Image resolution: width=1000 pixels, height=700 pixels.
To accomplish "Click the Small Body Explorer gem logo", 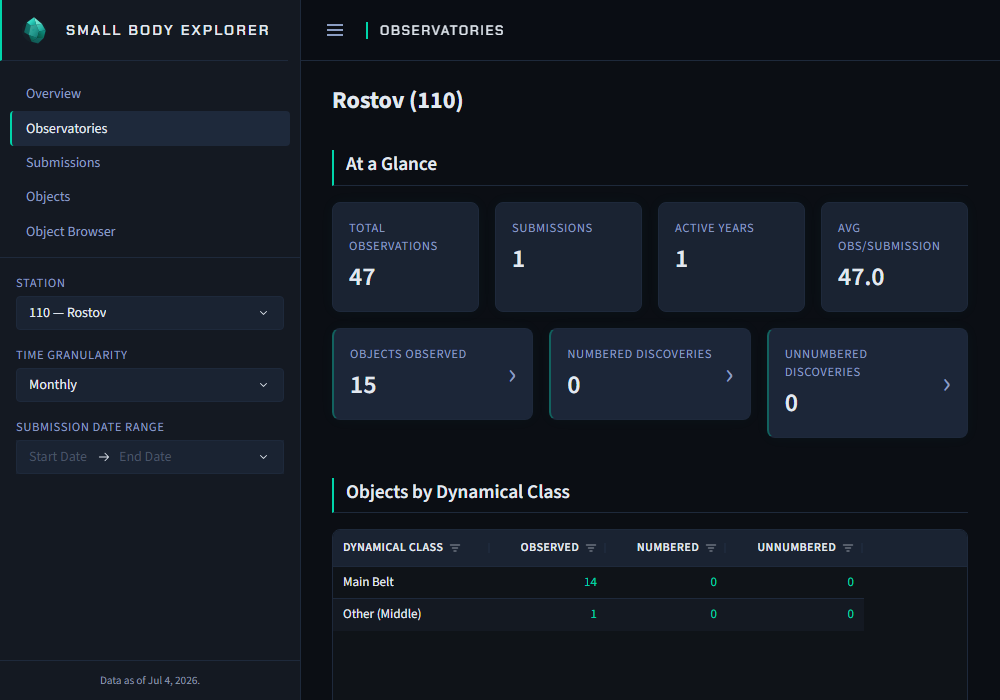I will click(x=34, y=30).
